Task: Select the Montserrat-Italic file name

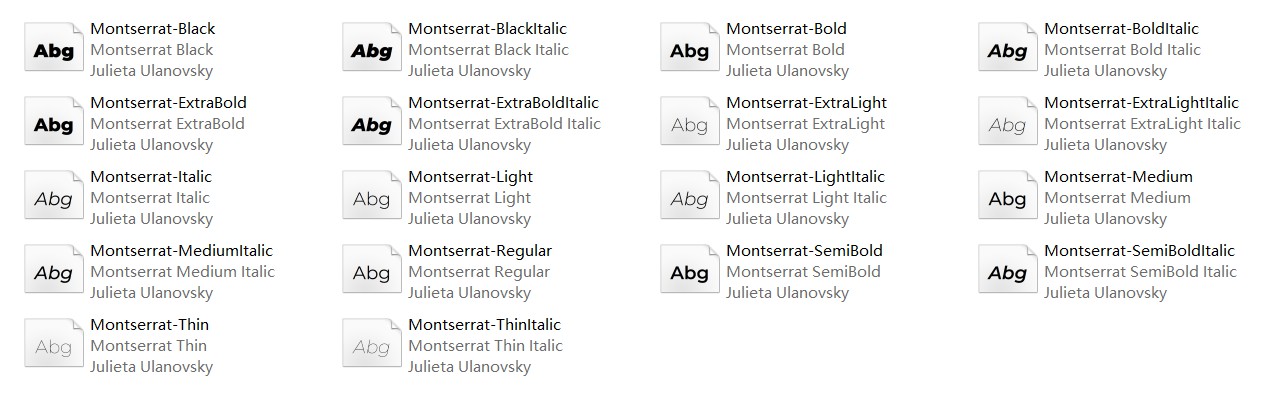Action: click(151, 177)
